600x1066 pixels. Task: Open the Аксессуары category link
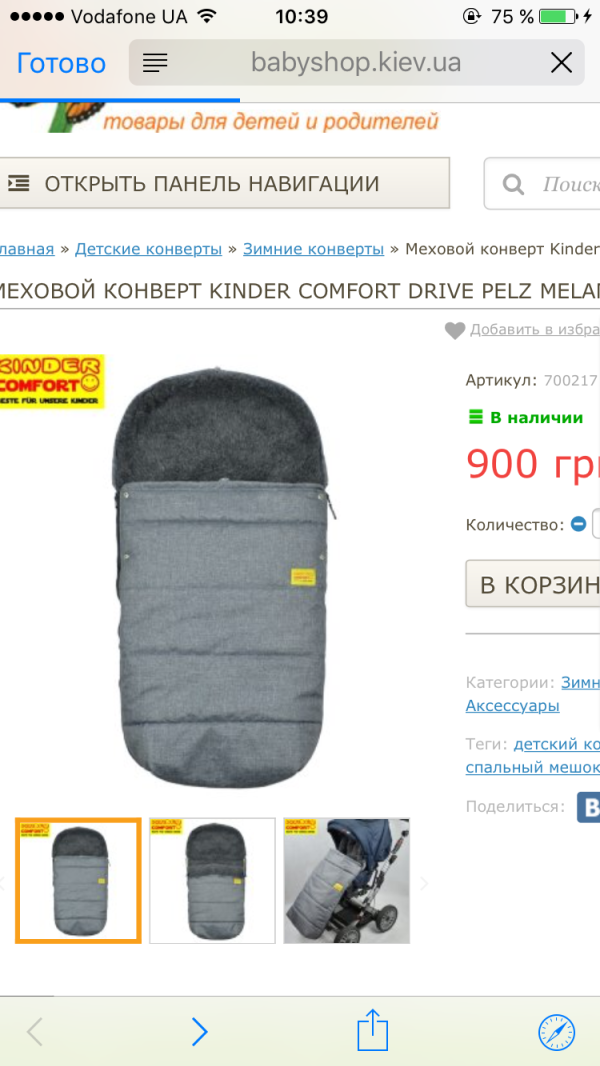tap(512, 706)
